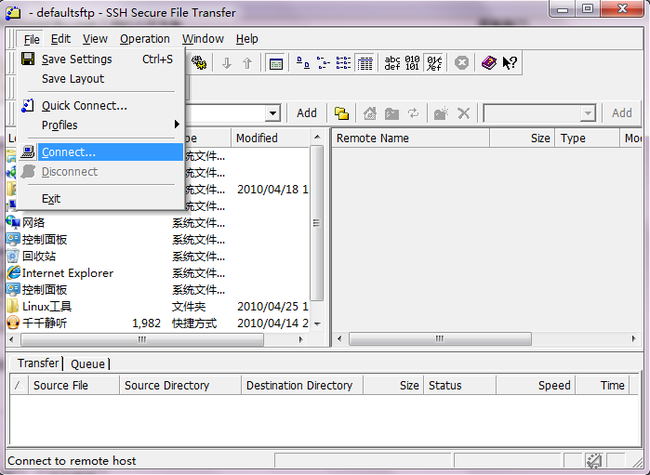The image size is (650, 475).
Task: Click the Download arrow toolbar icon
Action: pos(226,63)
